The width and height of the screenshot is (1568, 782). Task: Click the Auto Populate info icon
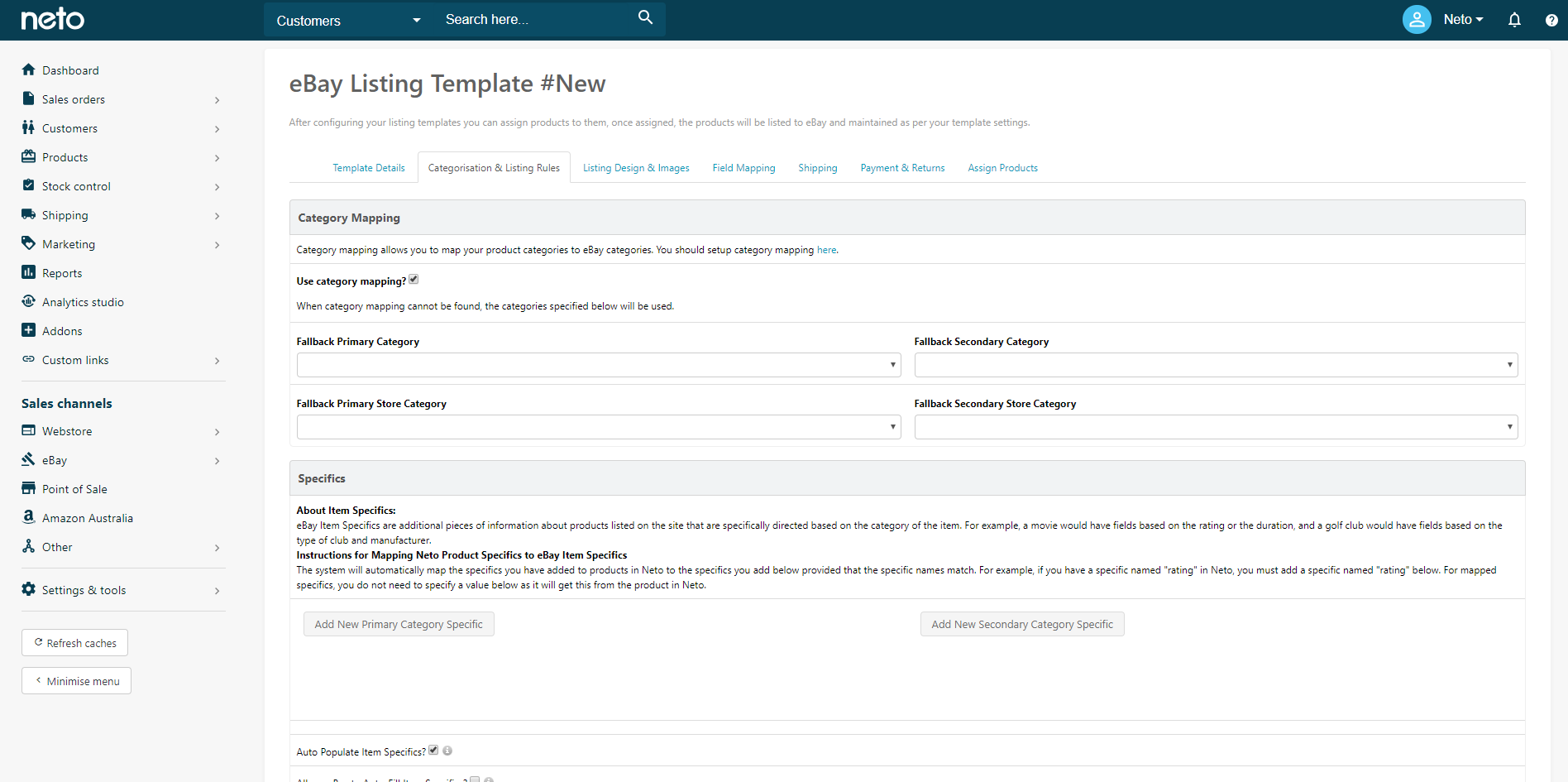pyautogui.click(x=447, y=751)
